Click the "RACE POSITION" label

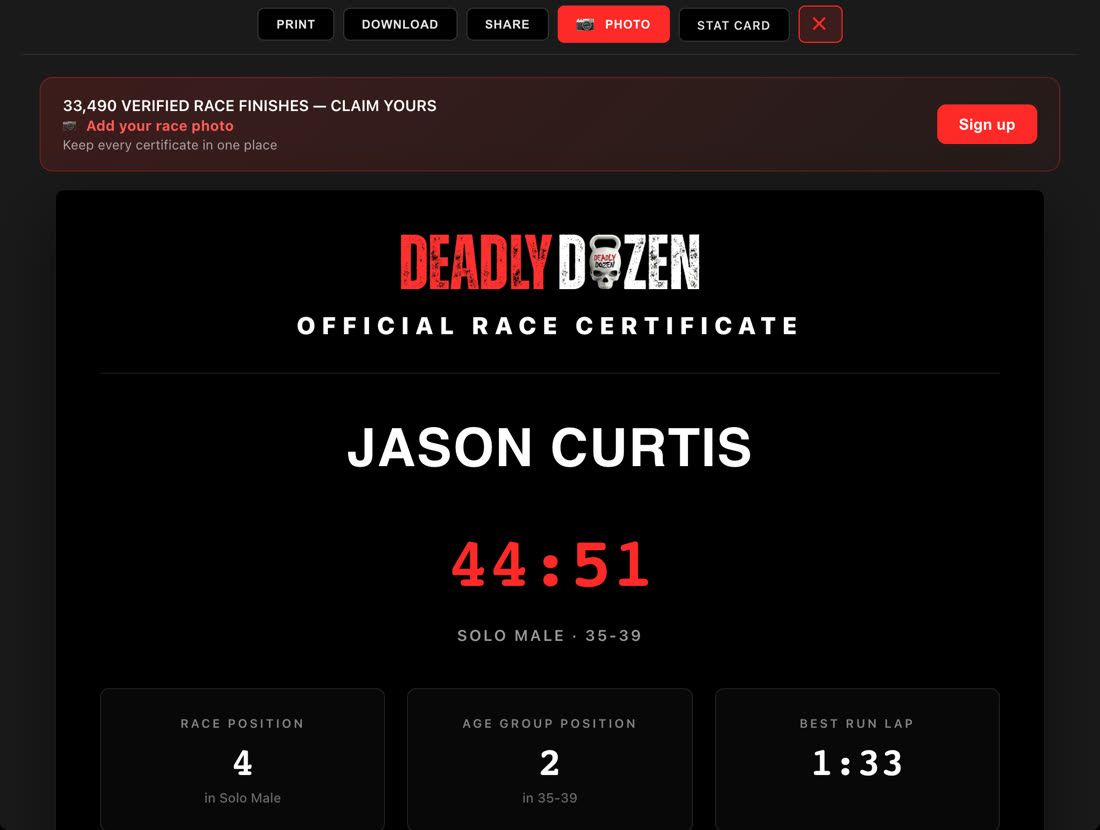(243, 723)
